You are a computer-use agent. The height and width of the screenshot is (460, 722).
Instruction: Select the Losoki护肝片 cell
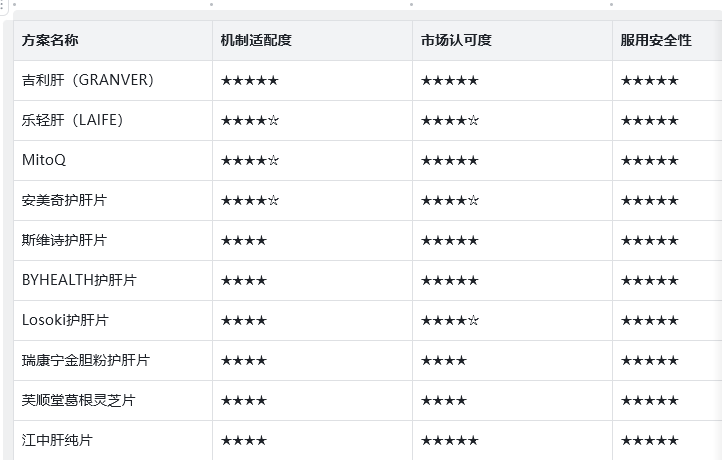[x=65, y=320]
